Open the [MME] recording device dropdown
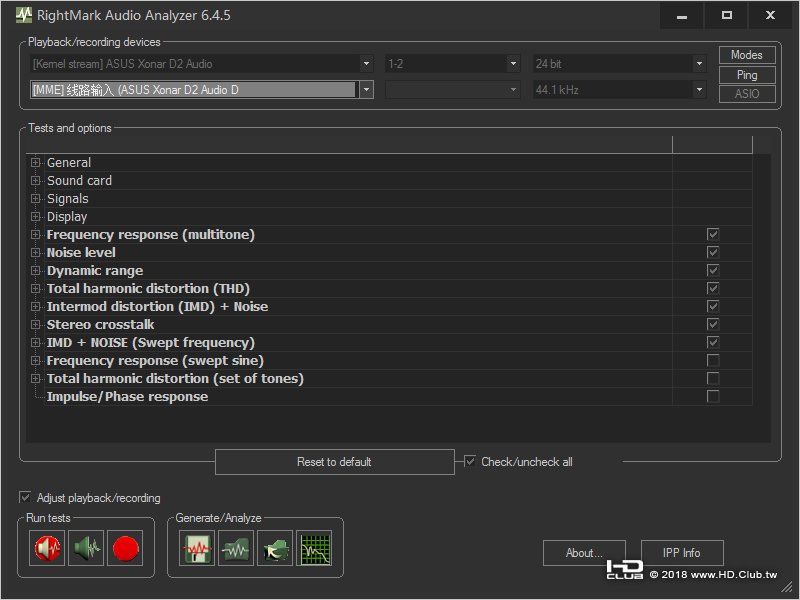800x600 pixels. coord(366,90)
